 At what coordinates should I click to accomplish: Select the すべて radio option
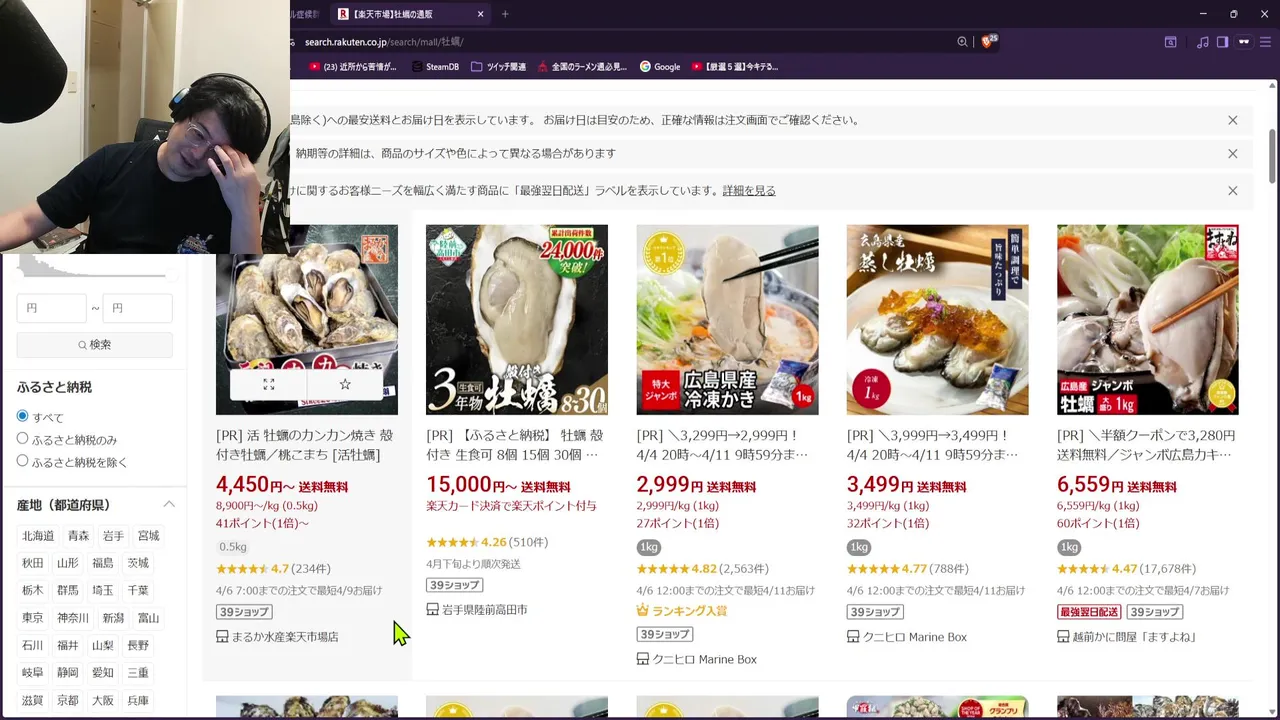[22, 416]
